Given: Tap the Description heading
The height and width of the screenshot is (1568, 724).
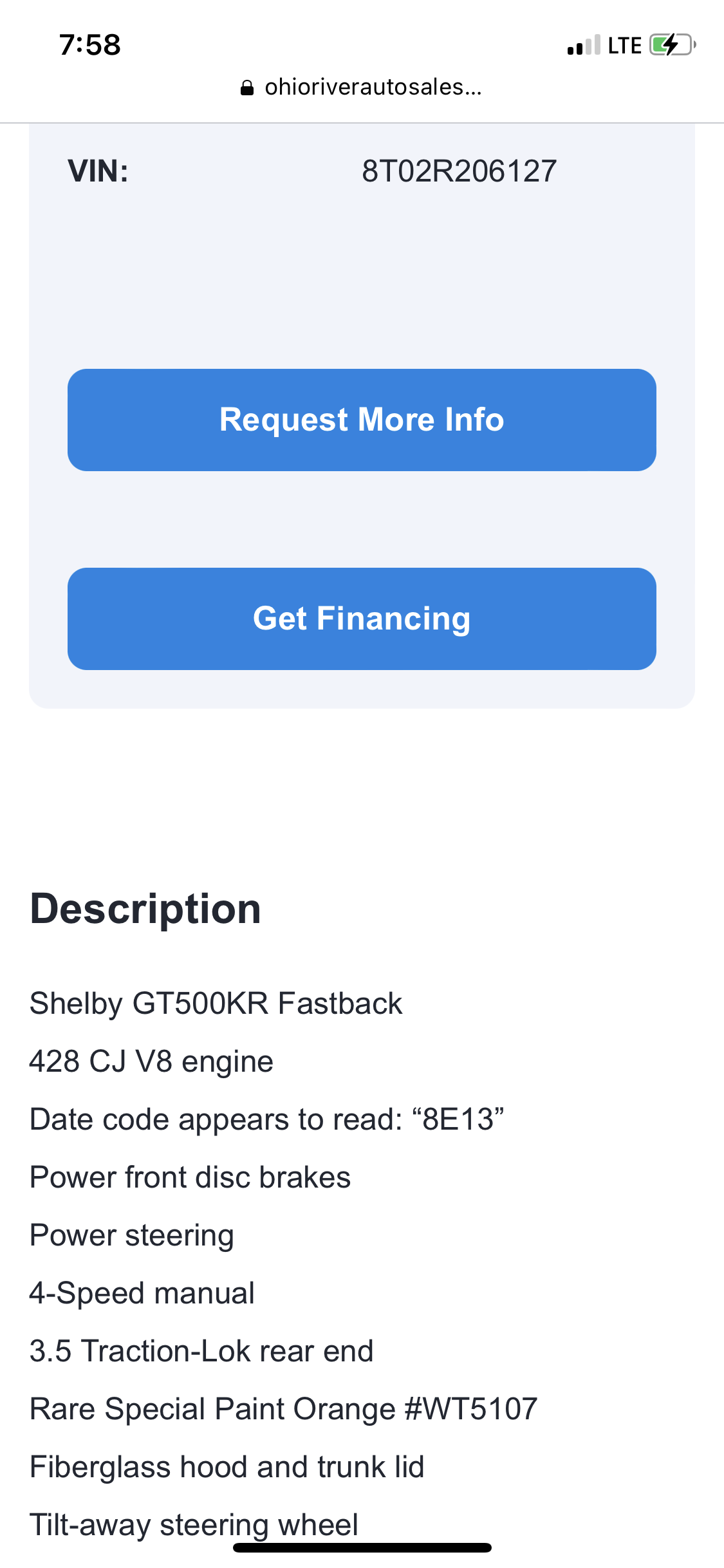Looking at the screenshot, I should point(145,909).
